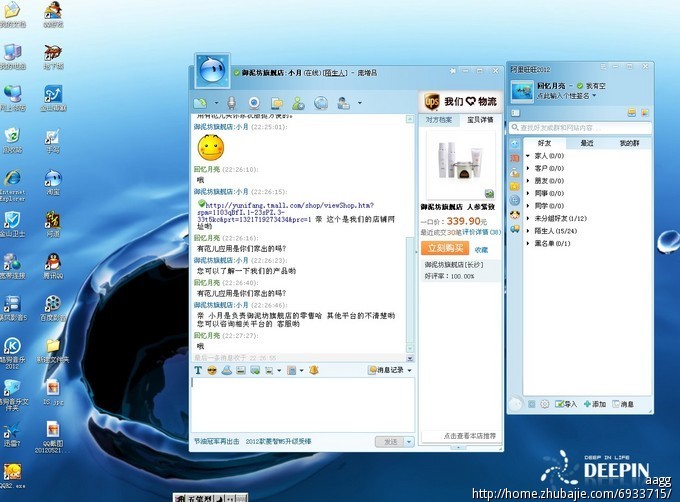Click the AliWangwang main menu round button
Viewport: 680px width, 502px height.
pos(516,404)
